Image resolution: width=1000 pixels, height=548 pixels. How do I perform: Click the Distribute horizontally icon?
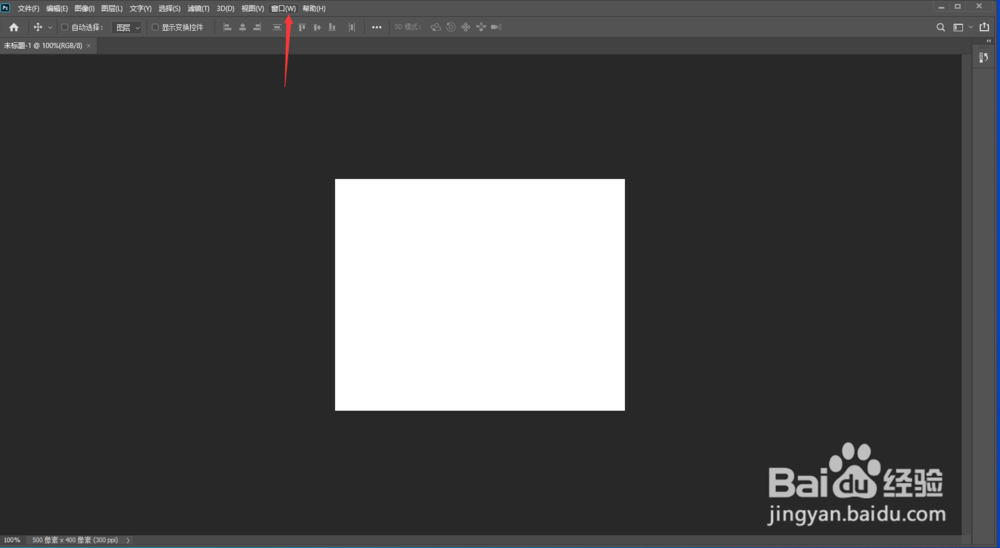[351, 27]
